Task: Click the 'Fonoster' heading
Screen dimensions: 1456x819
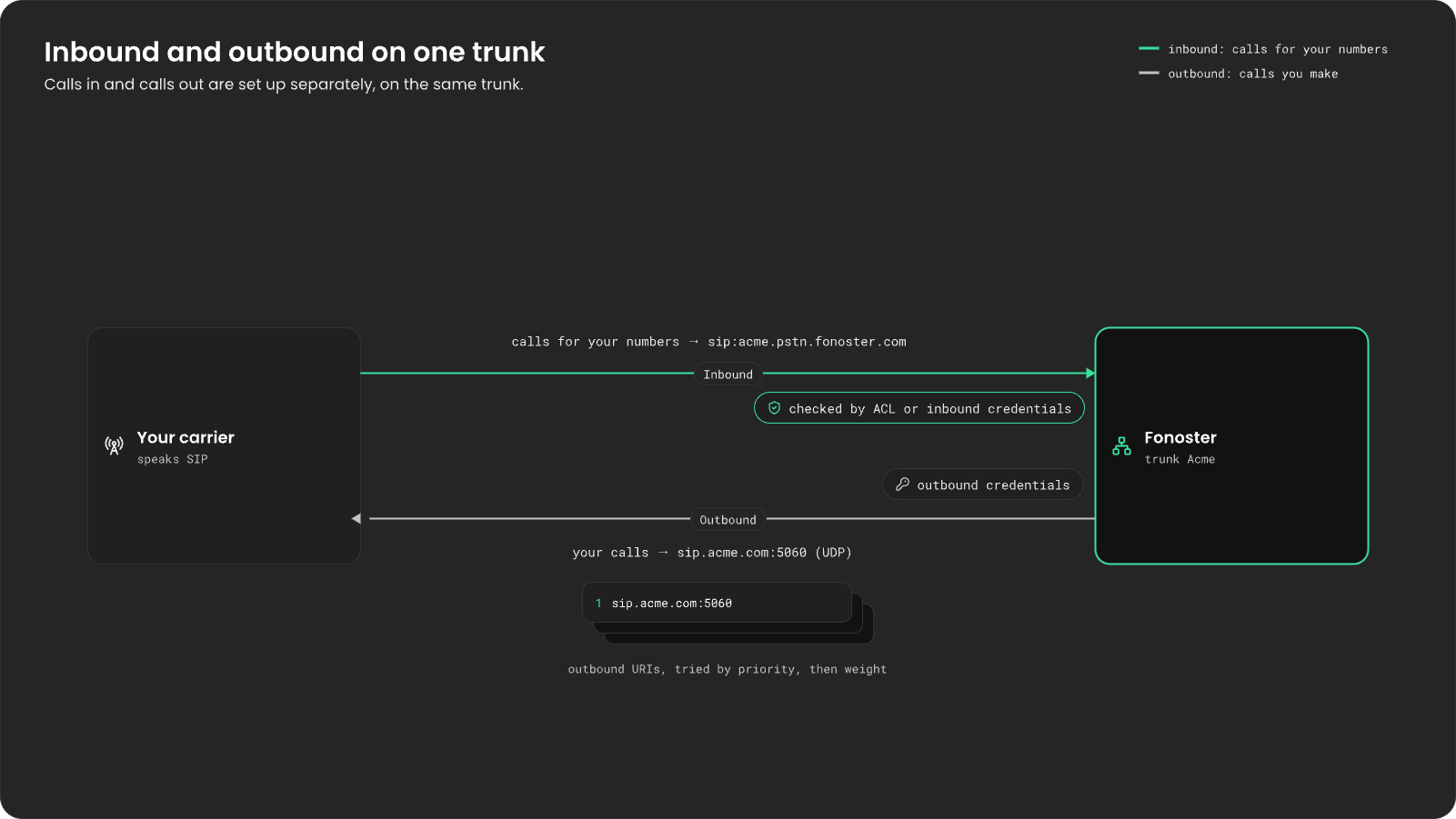Action: coord(1180,437)
